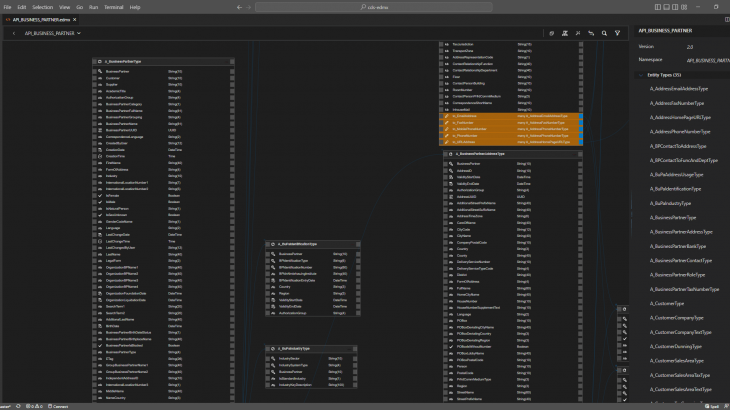
Task: Open the errors and warnings status indicator
Action: click(34, 406)
